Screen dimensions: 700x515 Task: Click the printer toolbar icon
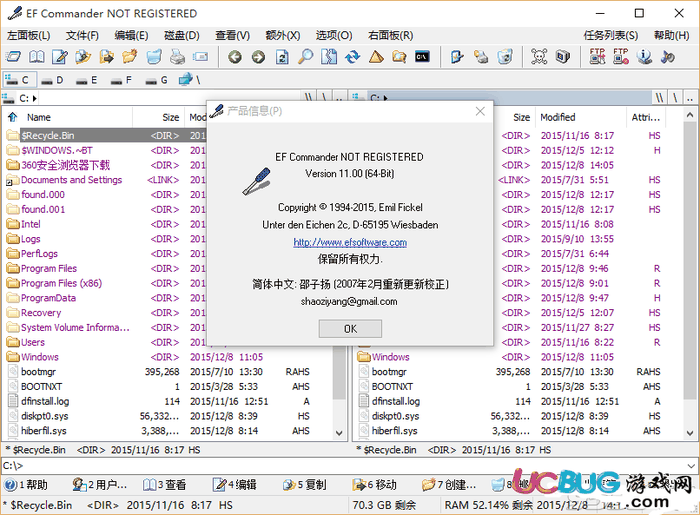click(177, 57)
